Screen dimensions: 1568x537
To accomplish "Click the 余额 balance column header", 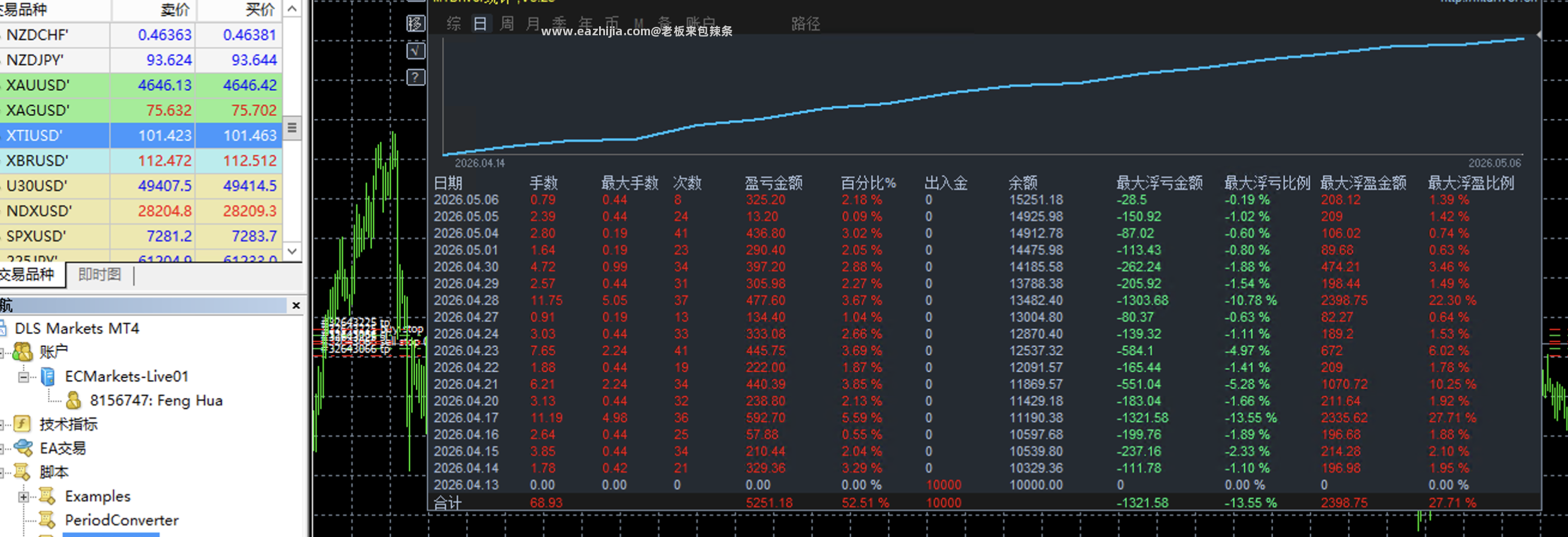I will coord(1023,183).
